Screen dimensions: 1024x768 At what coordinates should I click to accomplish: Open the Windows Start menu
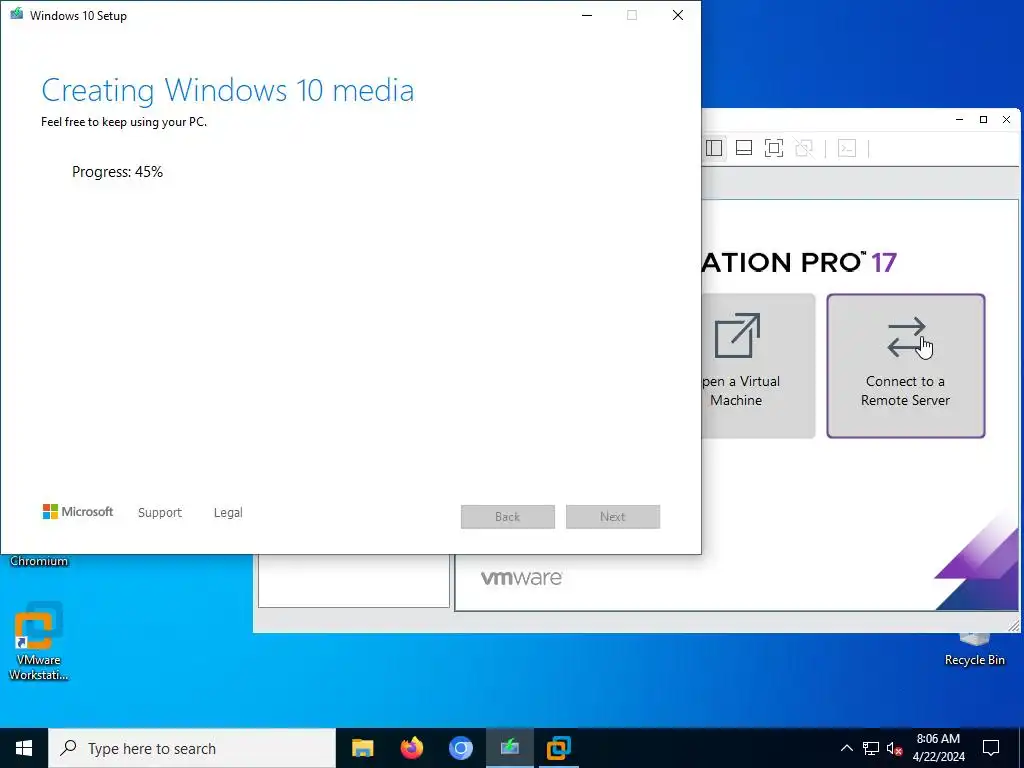(x=24, y=748)
